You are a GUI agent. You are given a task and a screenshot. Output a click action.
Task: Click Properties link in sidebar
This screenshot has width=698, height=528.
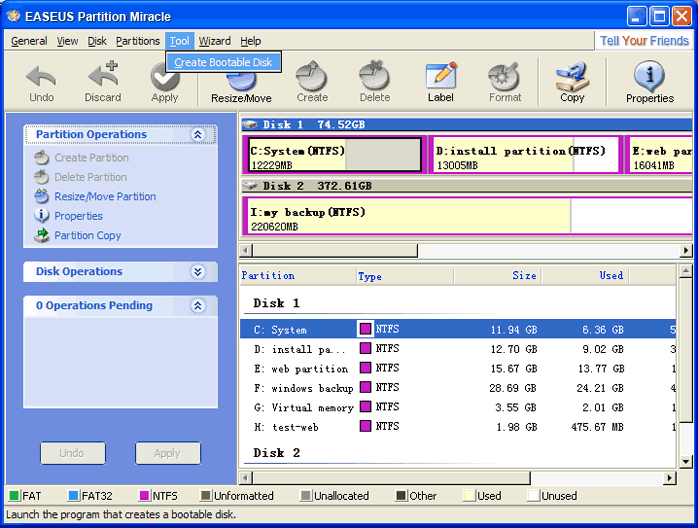pos(78,216)
